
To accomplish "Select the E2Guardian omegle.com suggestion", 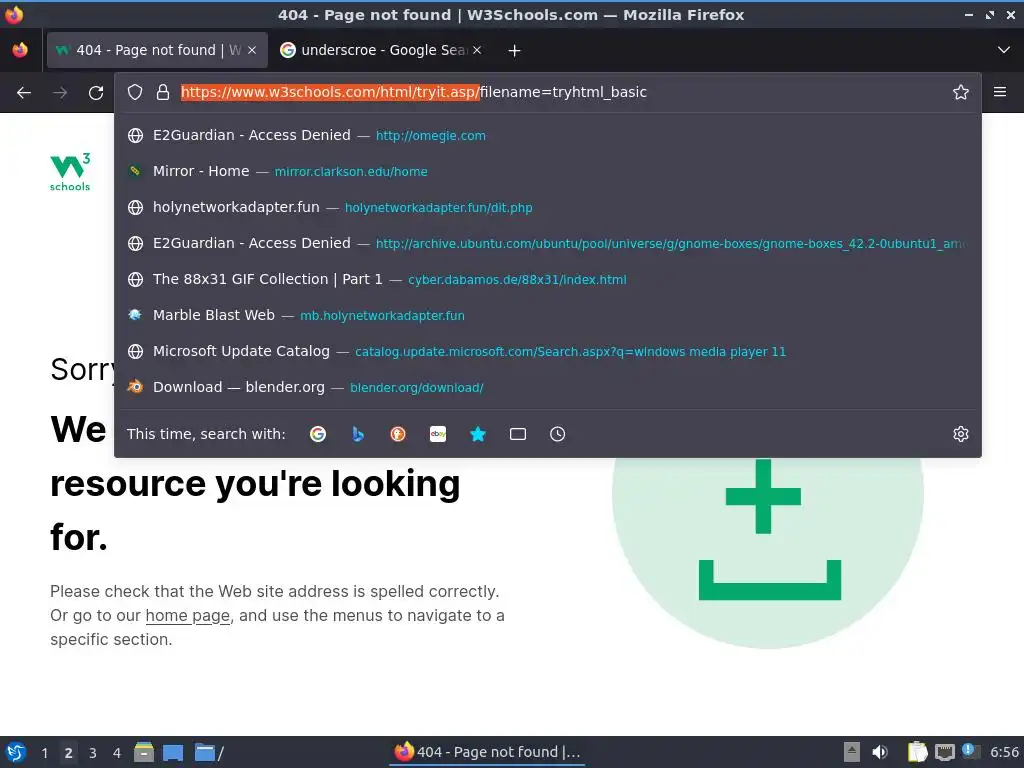I will 547,135.
